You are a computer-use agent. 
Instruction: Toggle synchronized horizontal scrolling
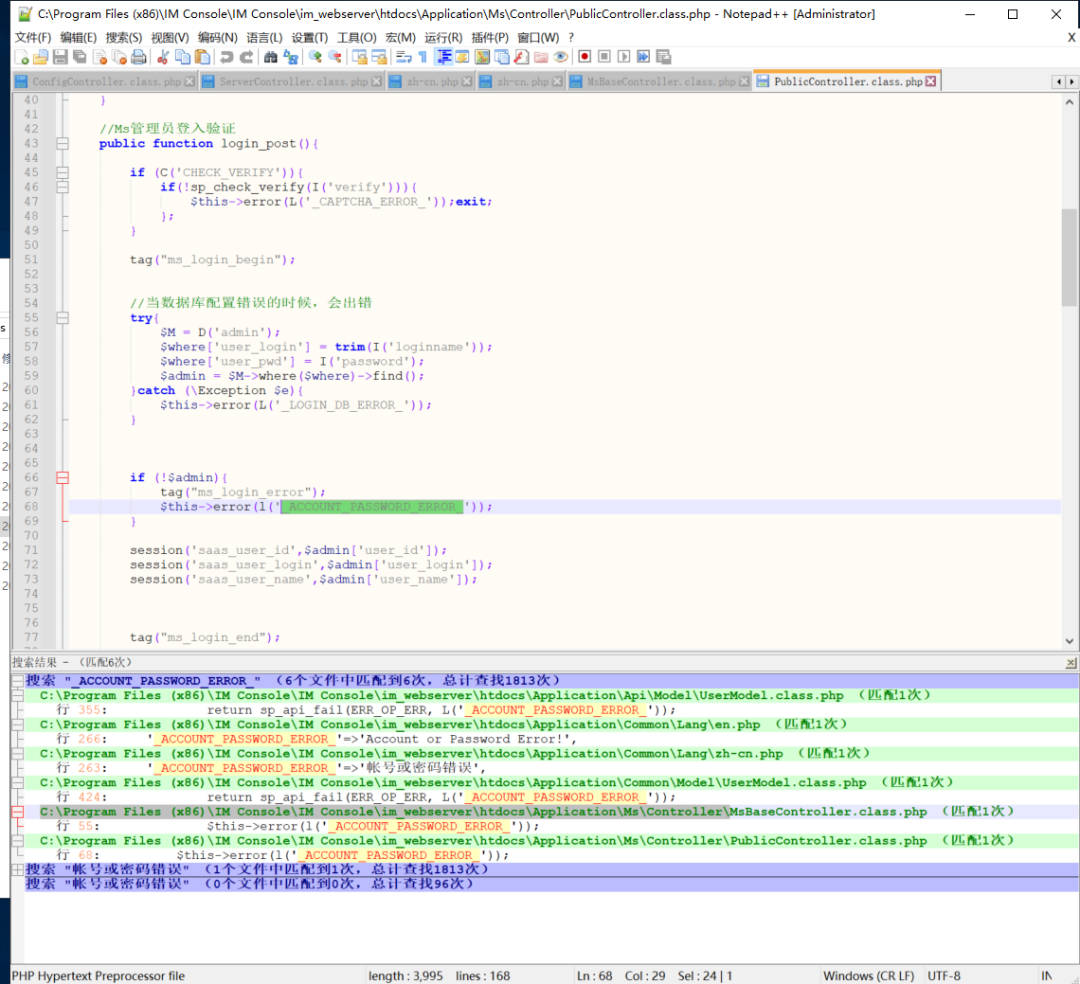point(379,57)
